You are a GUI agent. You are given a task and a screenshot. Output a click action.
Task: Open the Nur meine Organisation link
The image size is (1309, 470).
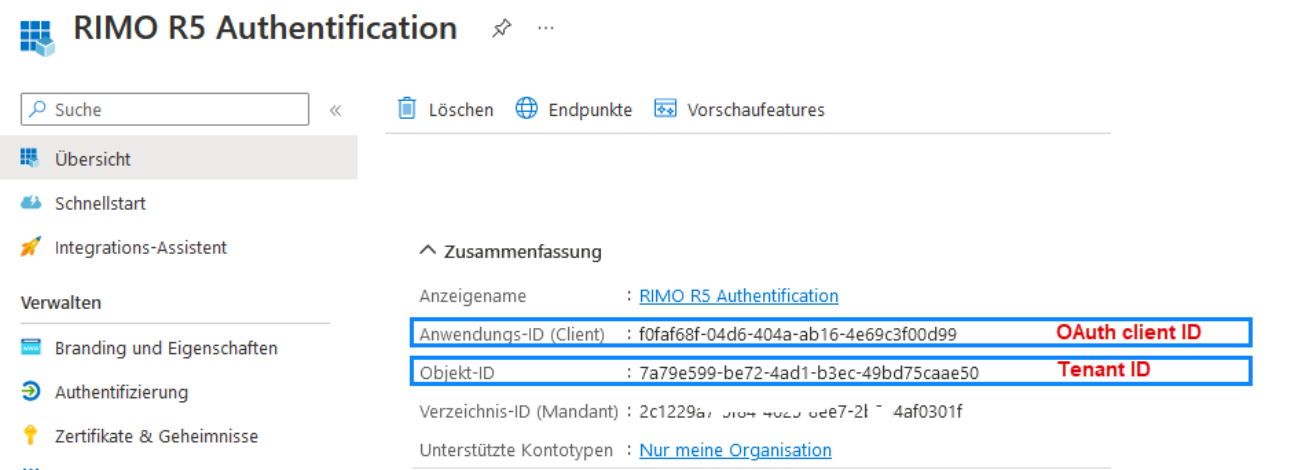pos(735,450)
